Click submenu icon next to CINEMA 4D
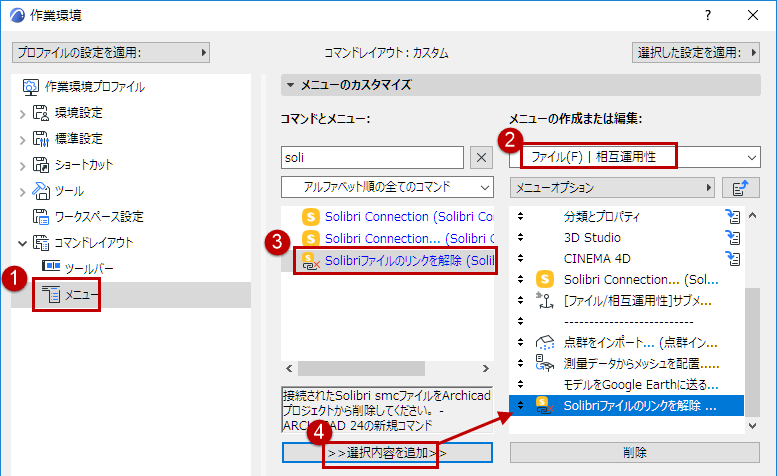777x476 pixels. (733, 259)
